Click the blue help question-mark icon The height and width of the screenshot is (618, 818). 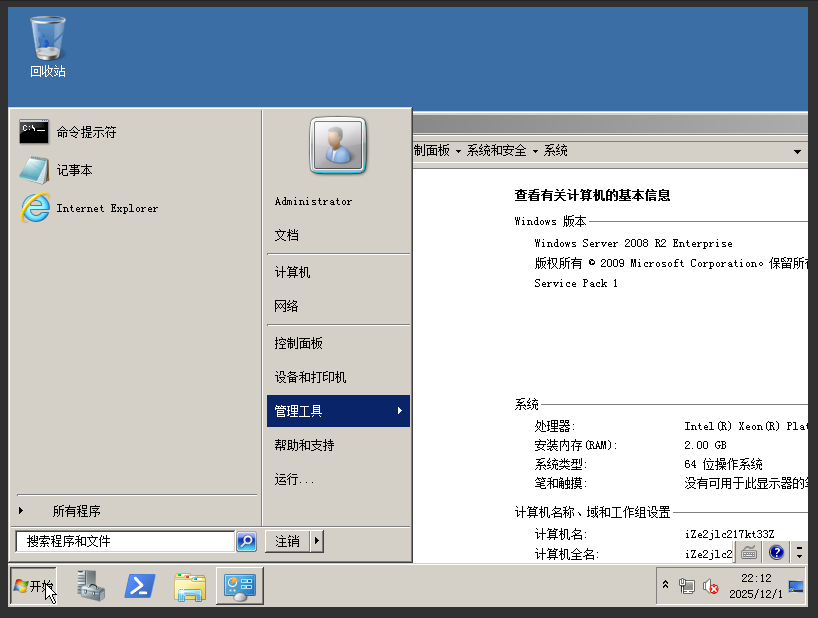tap(776, 552)
